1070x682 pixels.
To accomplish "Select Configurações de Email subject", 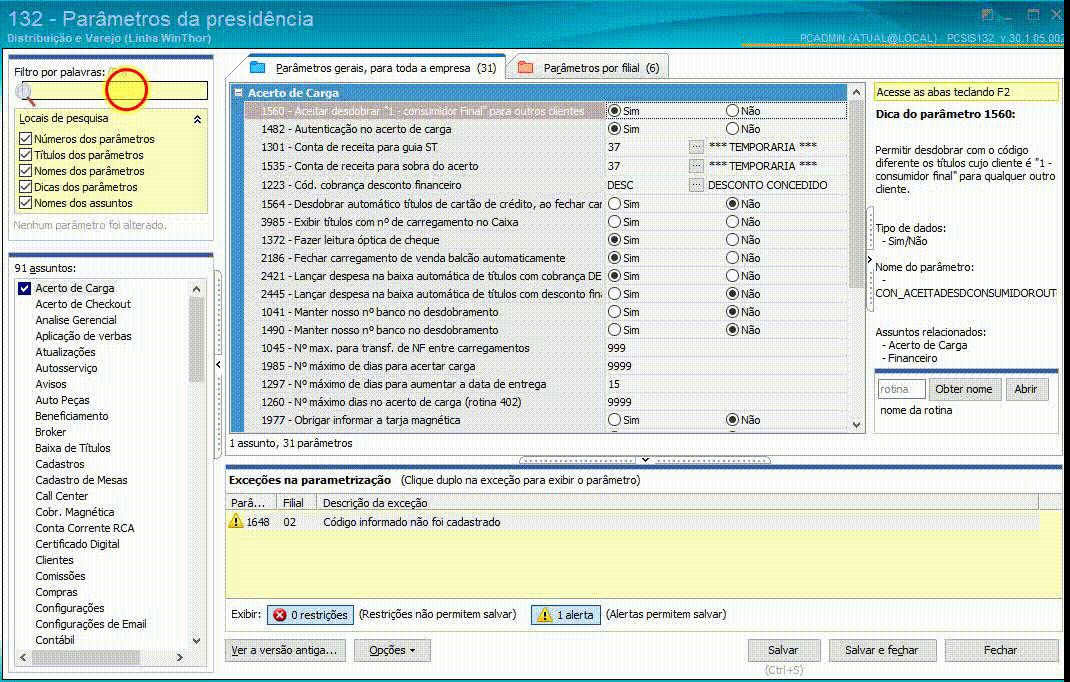I will 91,623.
